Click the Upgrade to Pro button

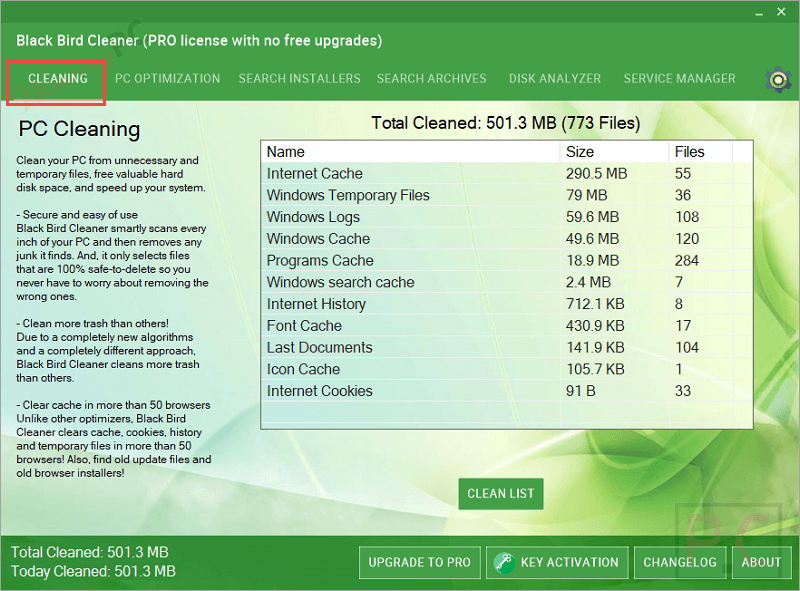click(419, 562)
